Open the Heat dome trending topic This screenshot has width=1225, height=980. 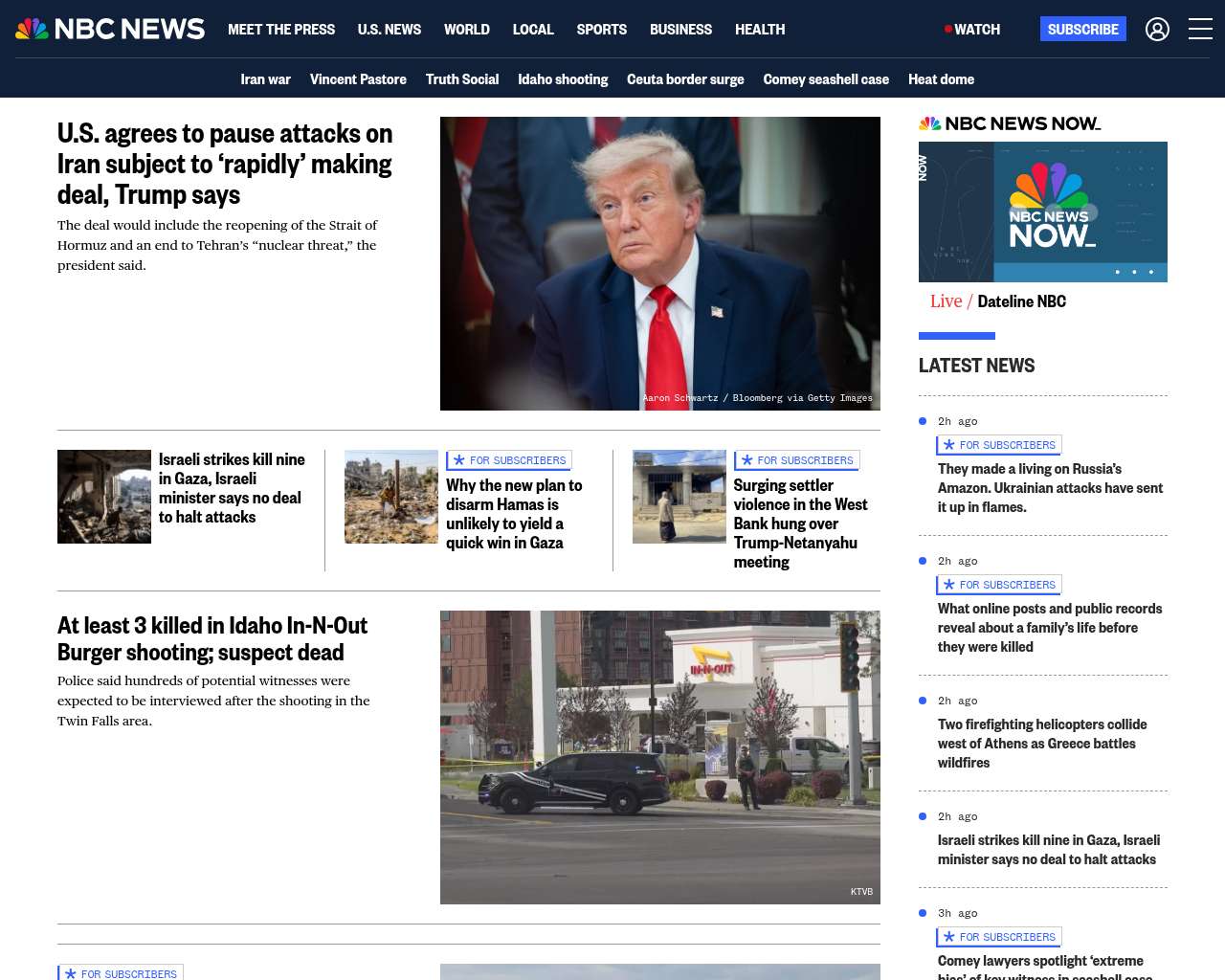click(x=941, y=79)
